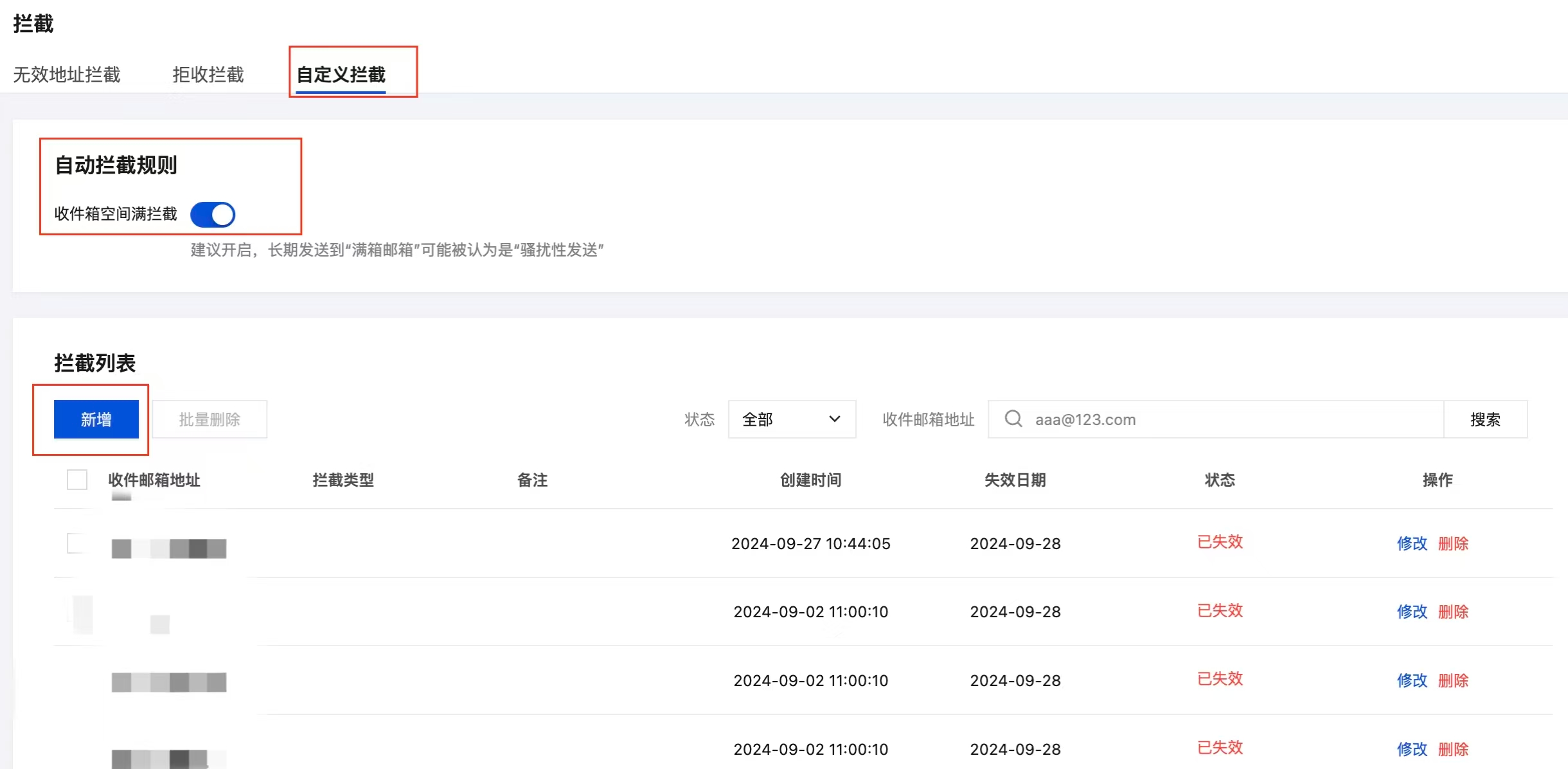Select the first row's checkbox
The width and height of the screenshot is (1568, 769).
77,543
